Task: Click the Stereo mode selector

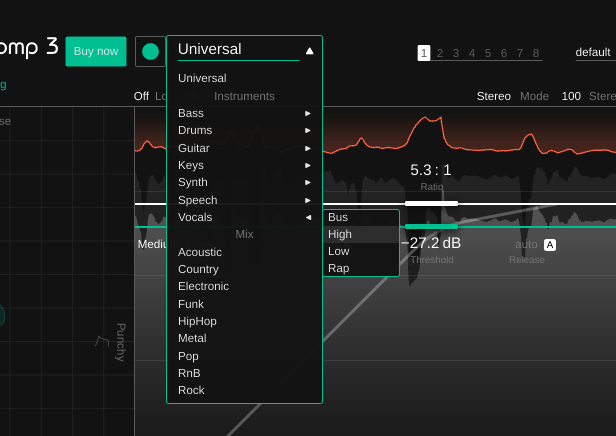Action: [x=493, y=96]
